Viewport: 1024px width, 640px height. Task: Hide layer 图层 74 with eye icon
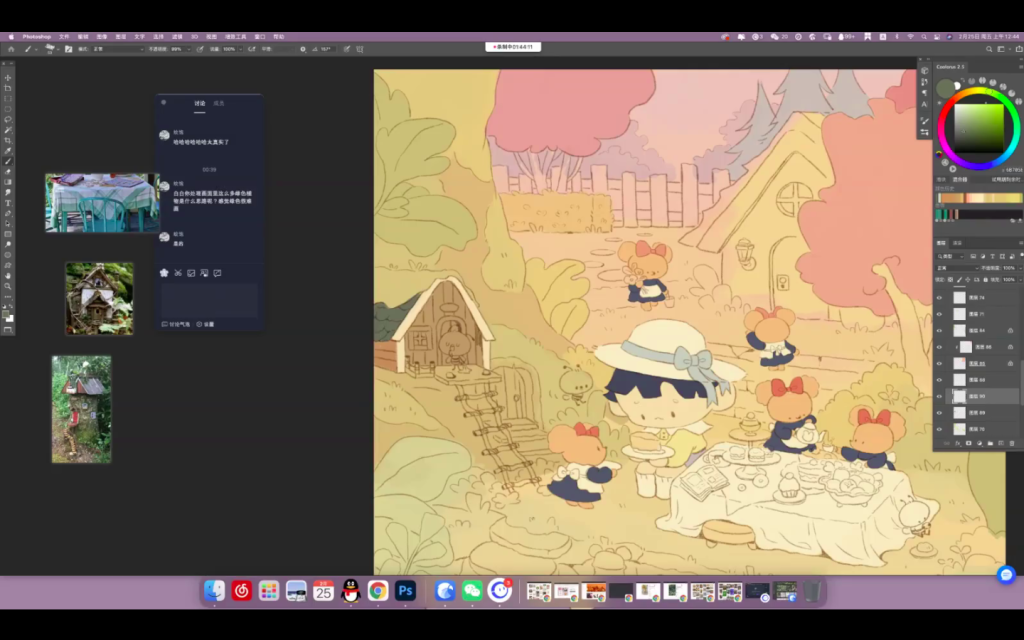tap(939, 298)
